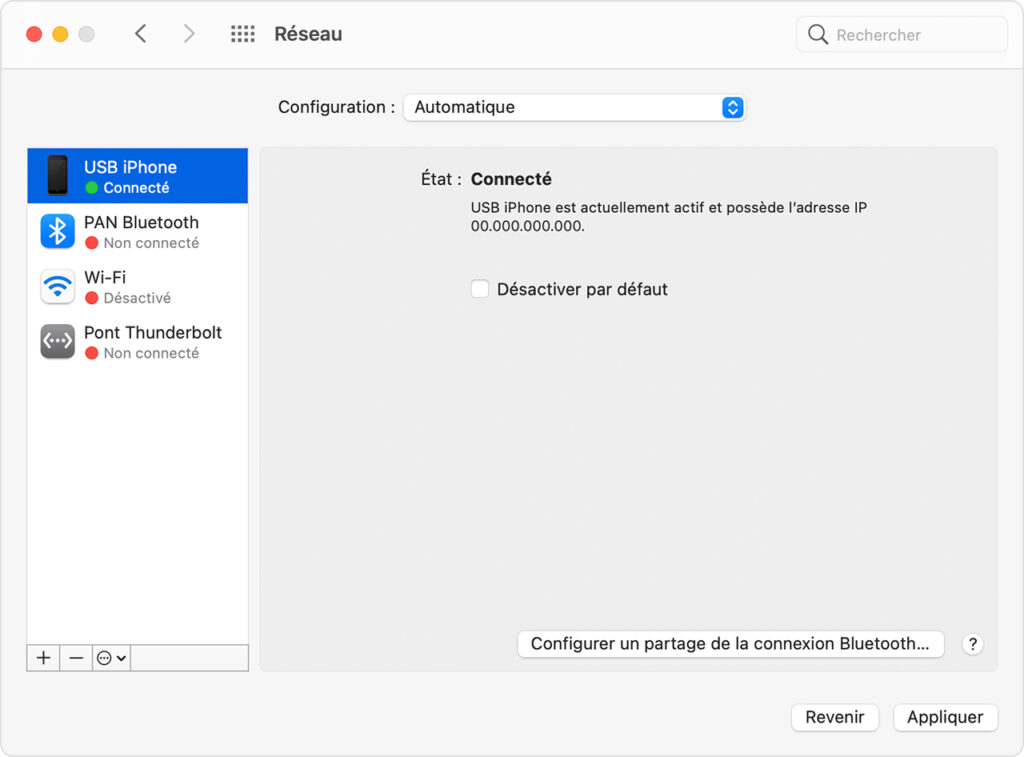Viewport: 1024px width, 757px height.
Task: Click in the Rechercher search field
Action: tap(902, 35)
